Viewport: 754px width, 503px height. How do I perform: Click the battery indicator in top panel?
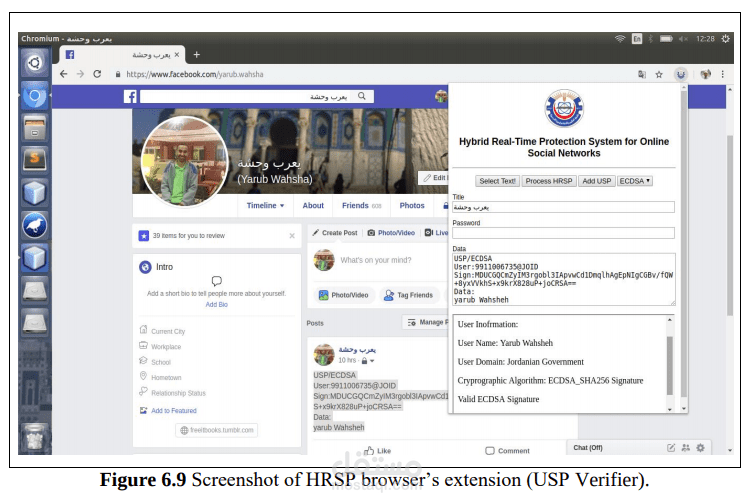click(x=666, y=39)
